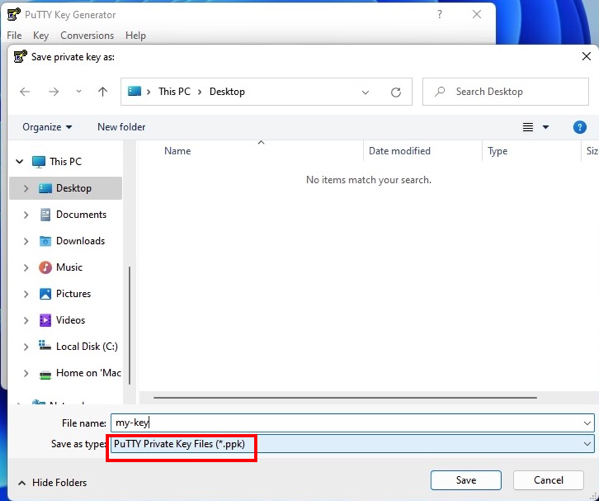Open the address bar history dropdown
The height and width of the screenshot is (501, 599).
tap(365, 92)
